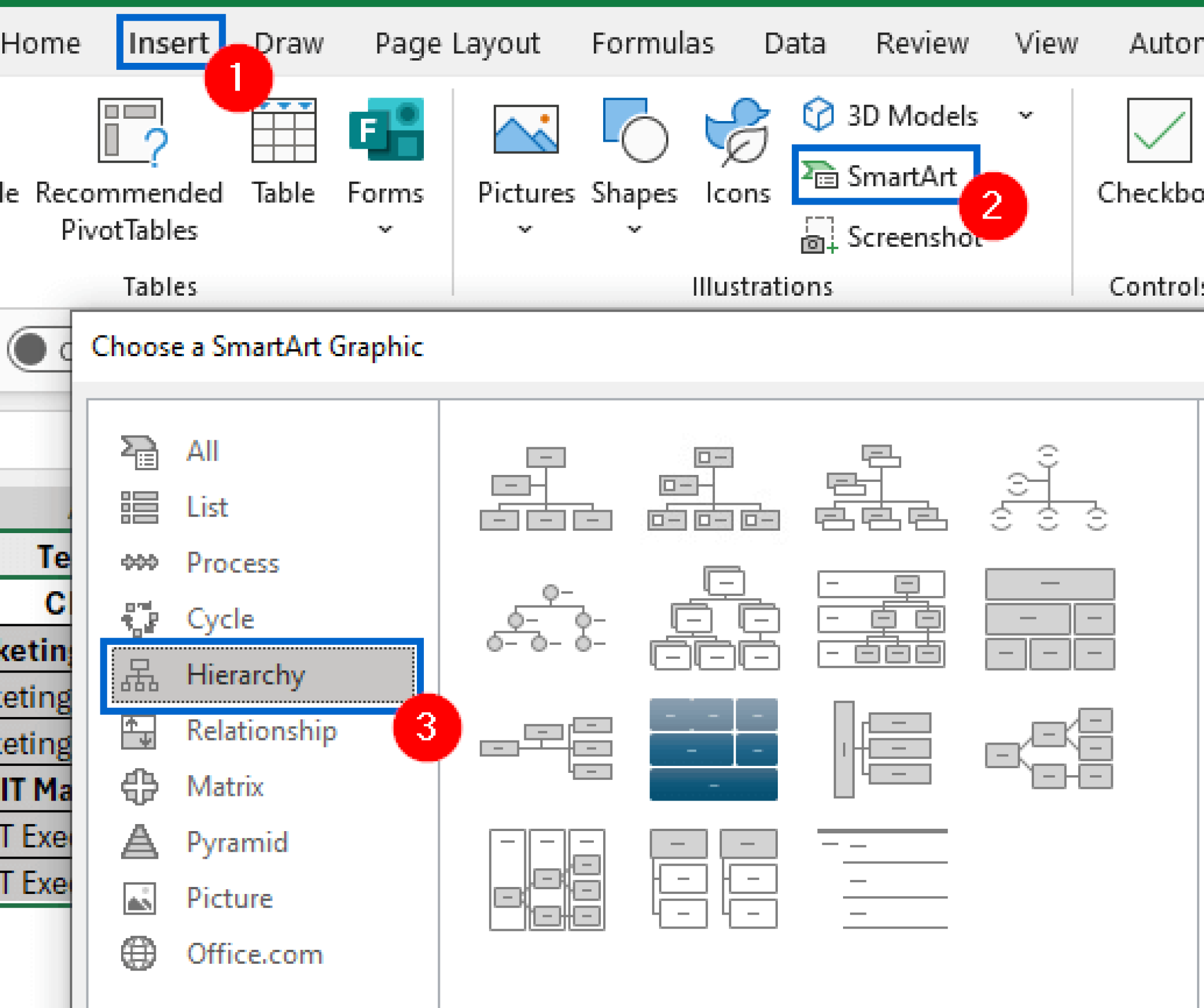Open the 3D Models dropdown arrow
This screenshot has height=1008, width=1204.
[1025, 115]
